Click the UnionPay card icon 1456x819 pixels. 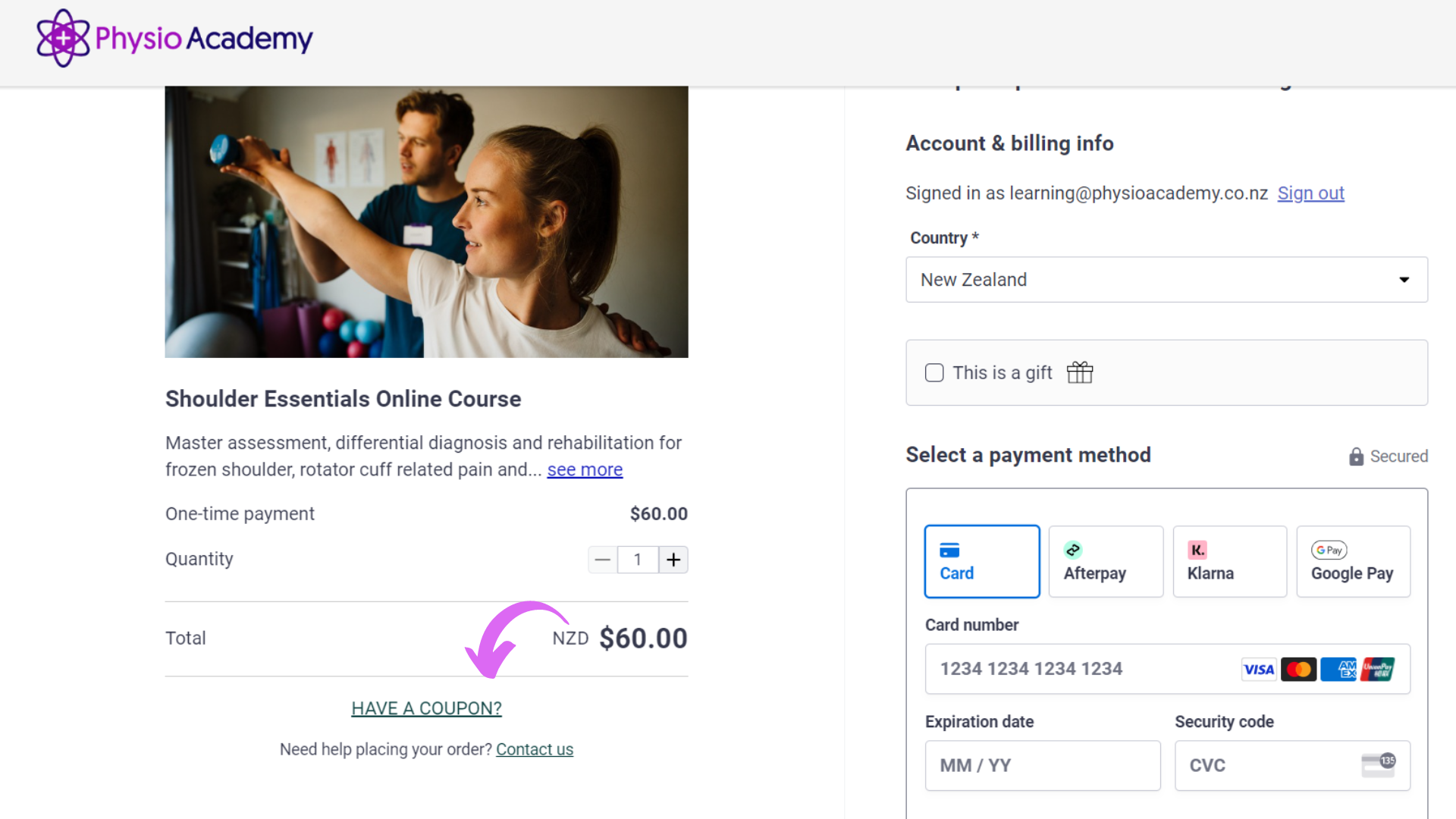1378,670
